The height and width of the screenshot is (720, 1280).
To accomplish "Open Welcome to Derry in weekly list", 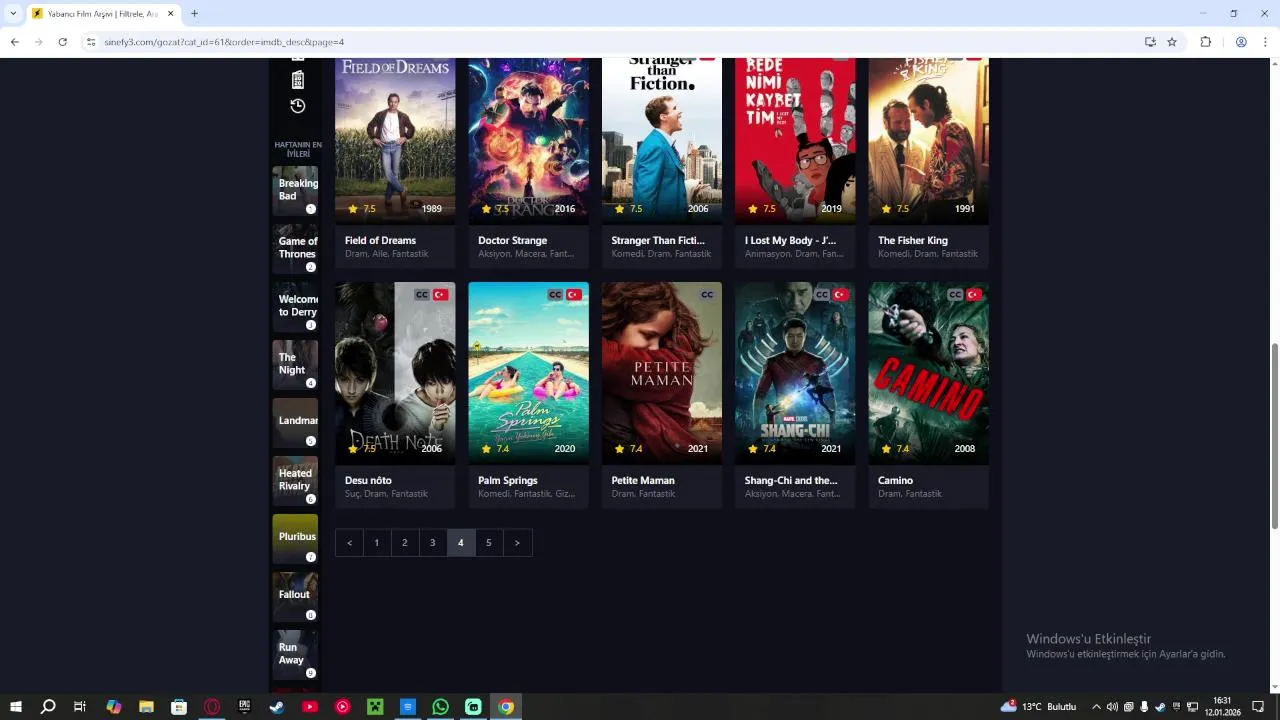I will (x=295, y=307).
